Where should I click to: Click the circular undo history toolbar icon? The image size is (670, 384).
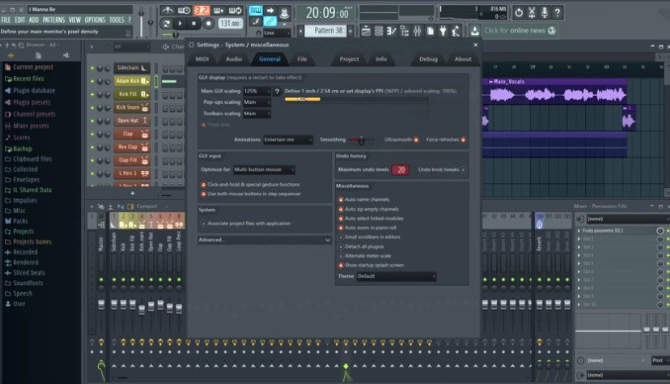[519, 12]
